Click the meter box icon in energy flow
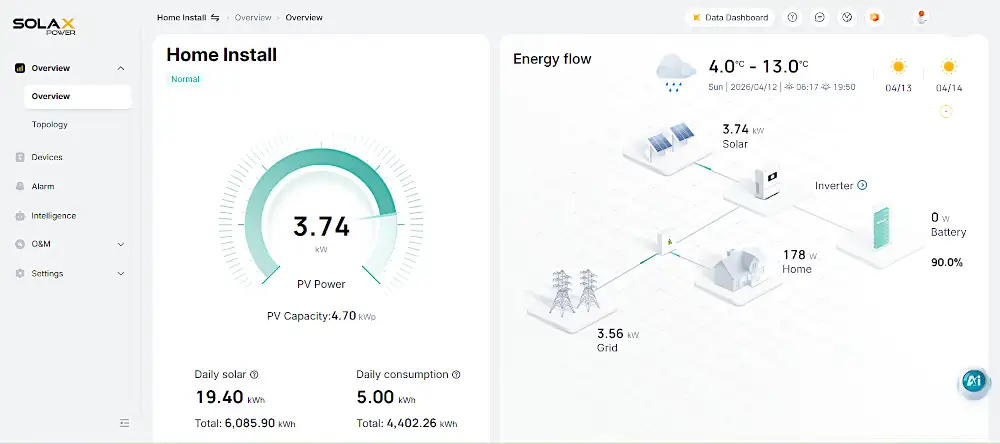 667,242
